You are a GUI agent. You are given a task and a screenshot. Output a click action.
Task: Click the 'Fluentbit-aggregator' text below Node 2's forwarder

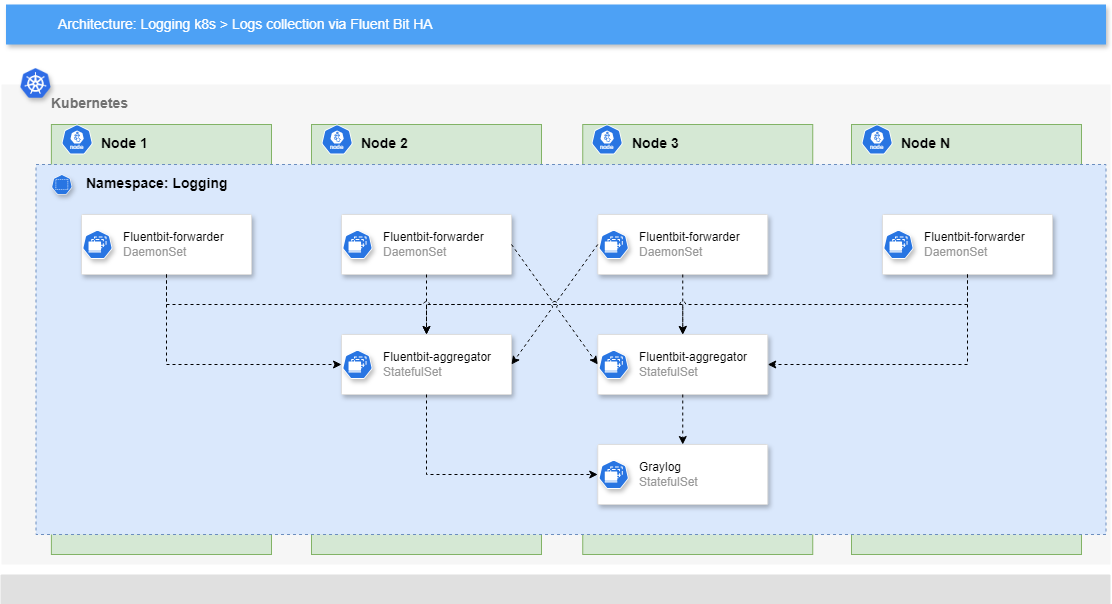click(x=437, y=357)
